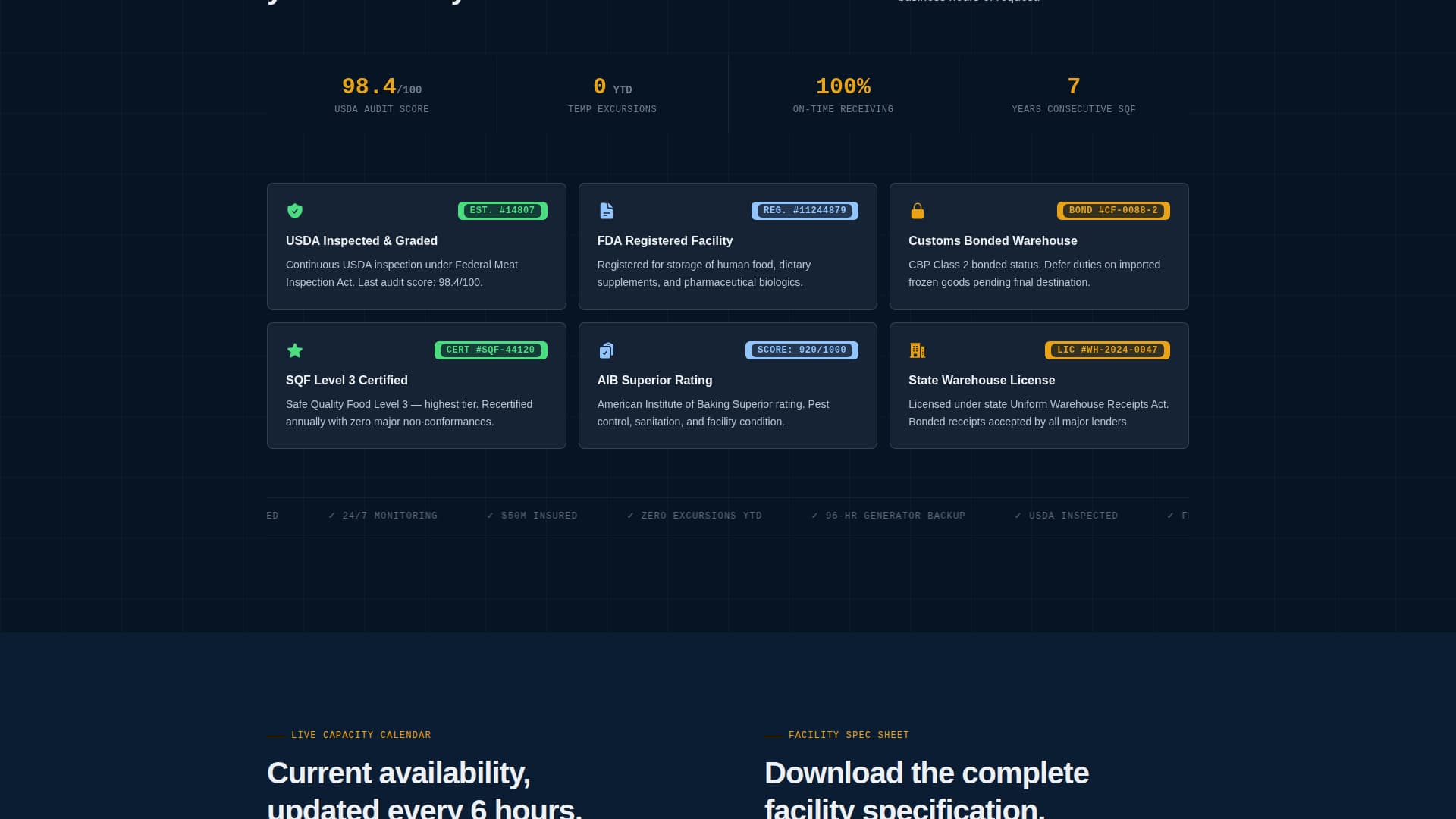Click the clipboard-check icon on AIB card
The height and width of the screenshot is (819, 1456).
(606, 350)
